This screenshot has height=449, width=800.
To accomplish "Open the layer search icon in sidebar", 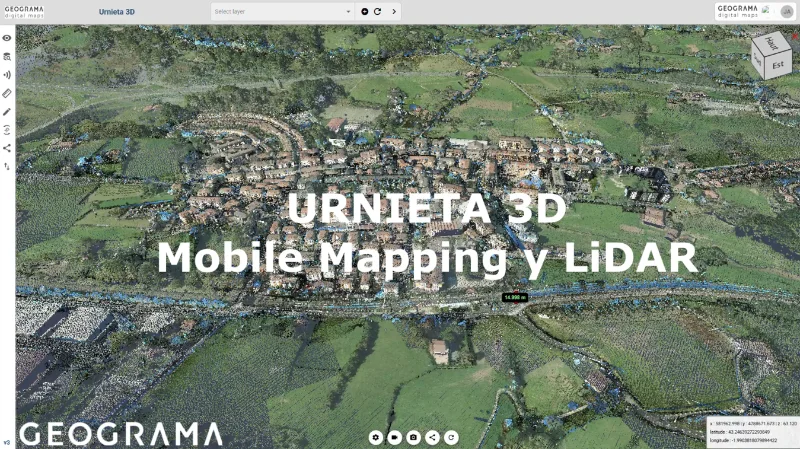I will (x=7, y=56).
